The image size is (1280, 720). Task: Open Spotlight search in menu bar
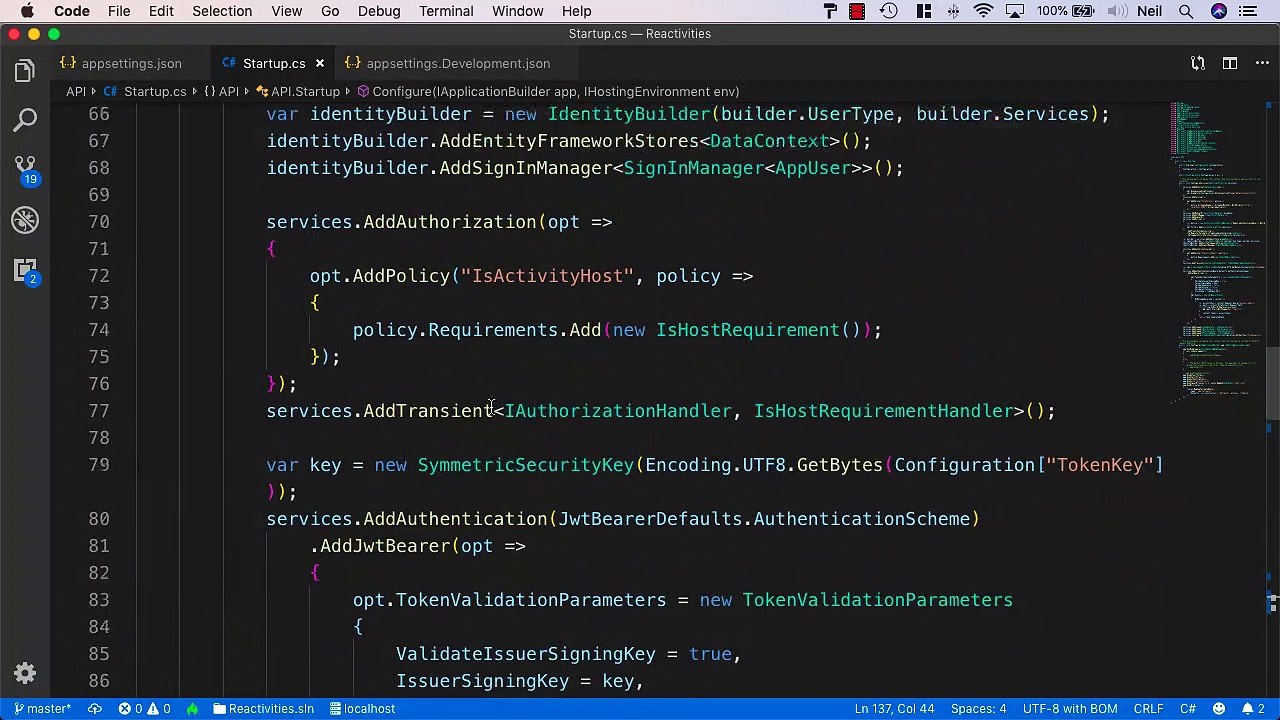click(1186, 11)
